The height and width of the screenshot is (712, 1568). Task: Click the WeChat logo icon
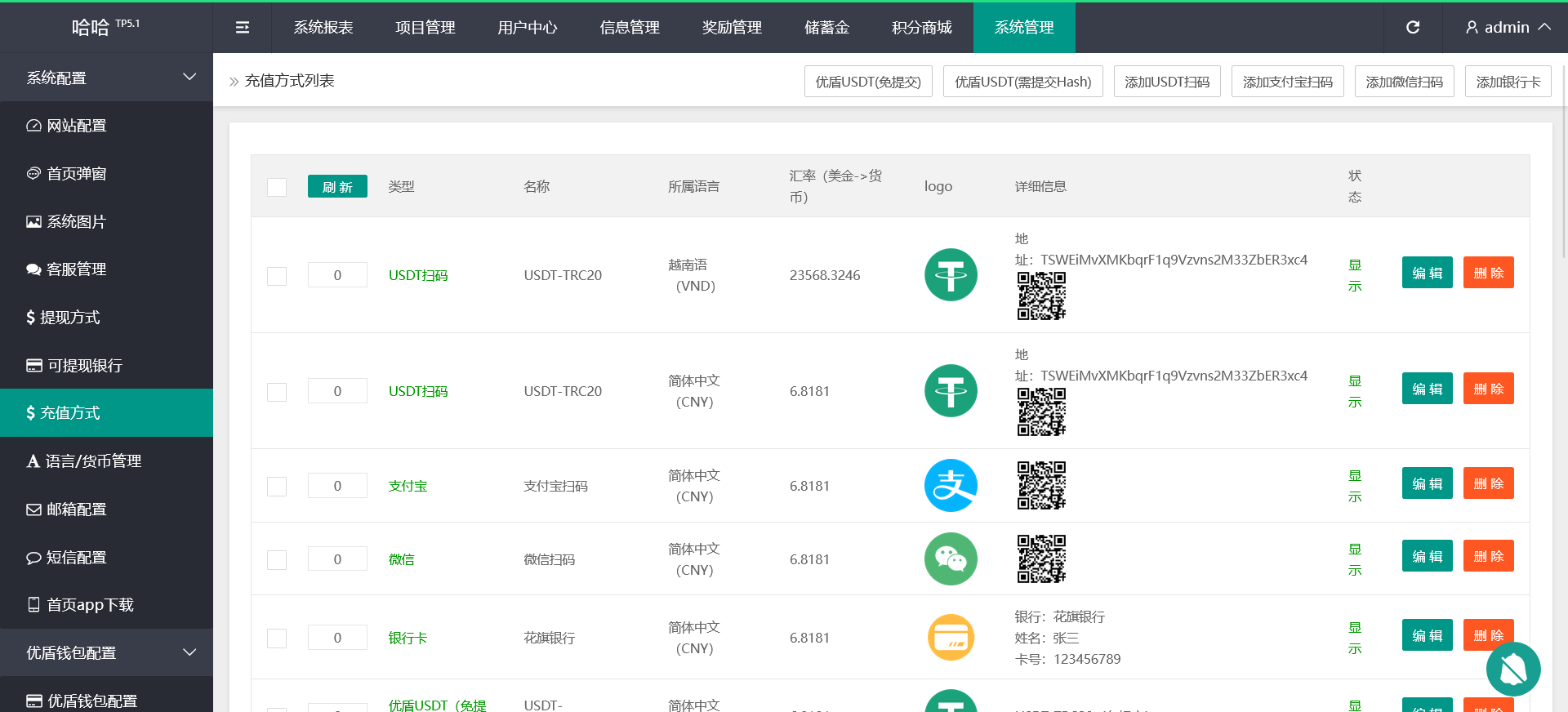(x=951, y=559)
